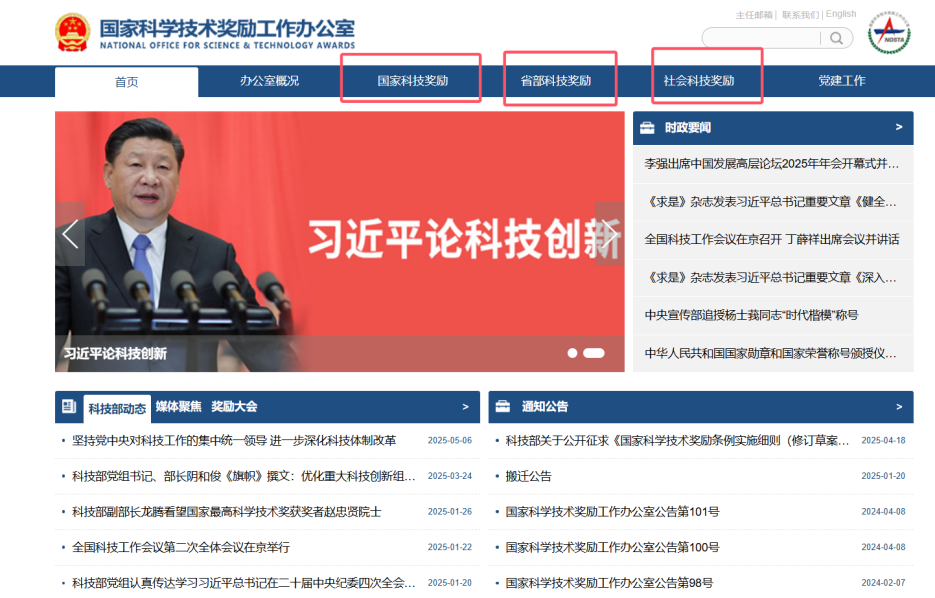Open the 搬迁公告 notice link
The height and width of the screenshot is (598, 935).
528,476
